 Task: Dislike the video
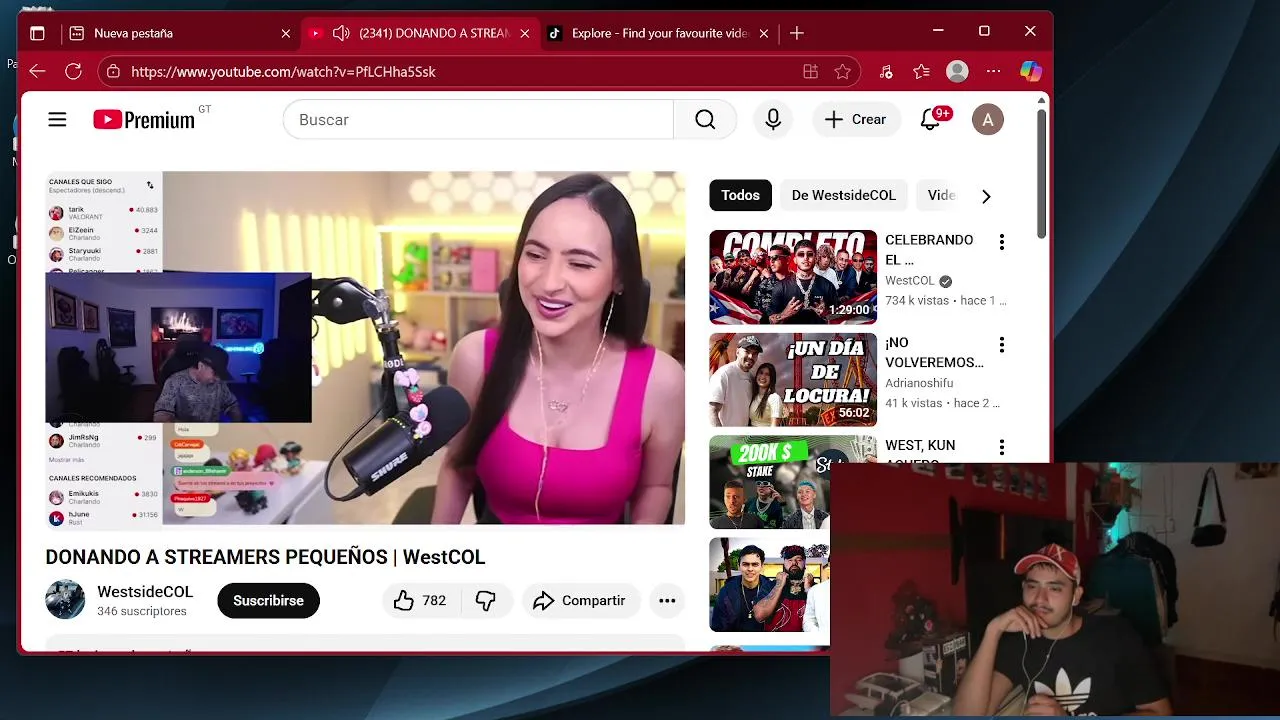[486, 600]
